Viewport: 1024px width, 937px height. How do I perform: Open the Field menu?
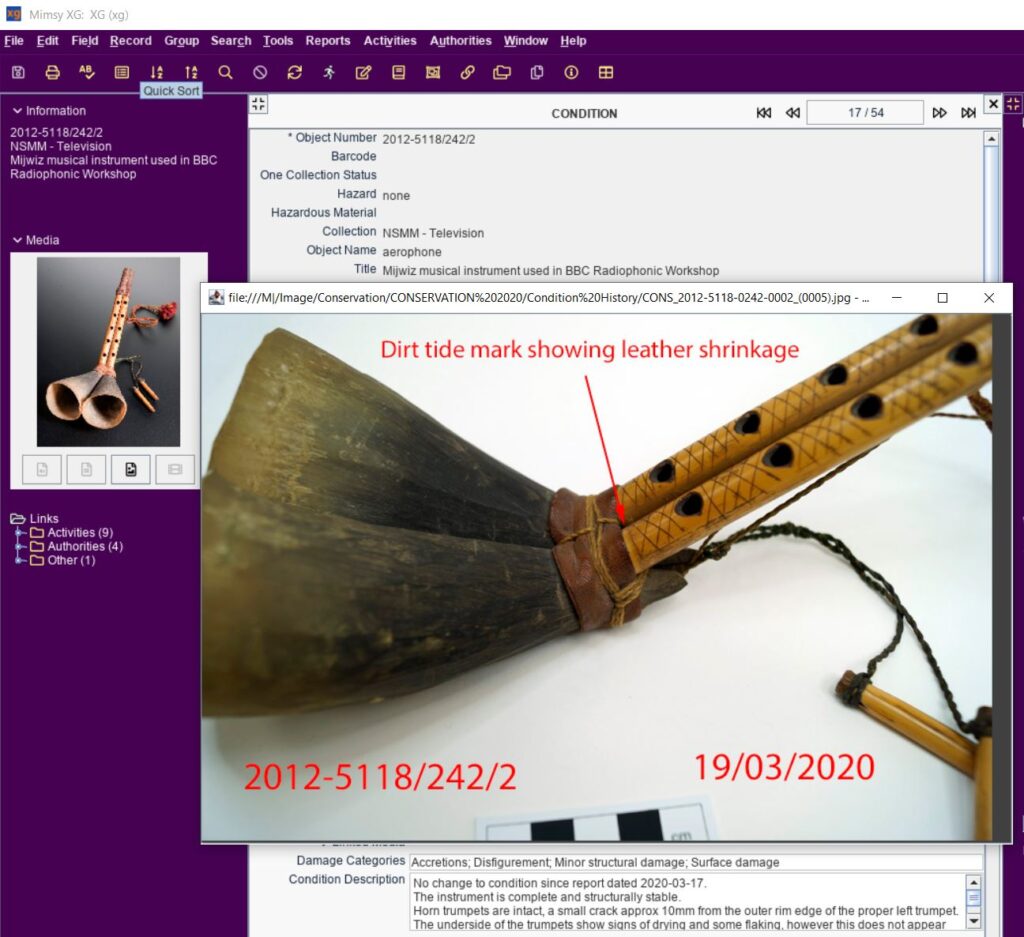pyautogui.click(x=85, y=40)
